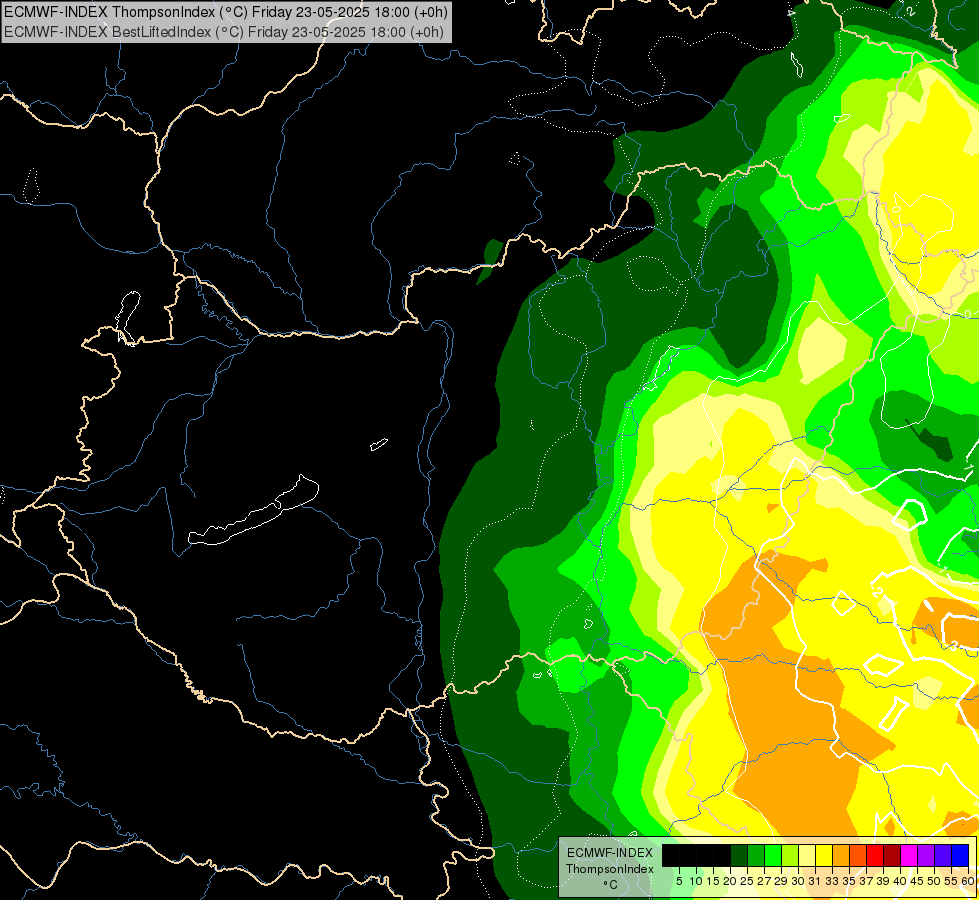Image resolution: width=979 pixels, height=900 pixels.
Task: Select the red 37-39 legend swatch
Action: click(875, 855)
